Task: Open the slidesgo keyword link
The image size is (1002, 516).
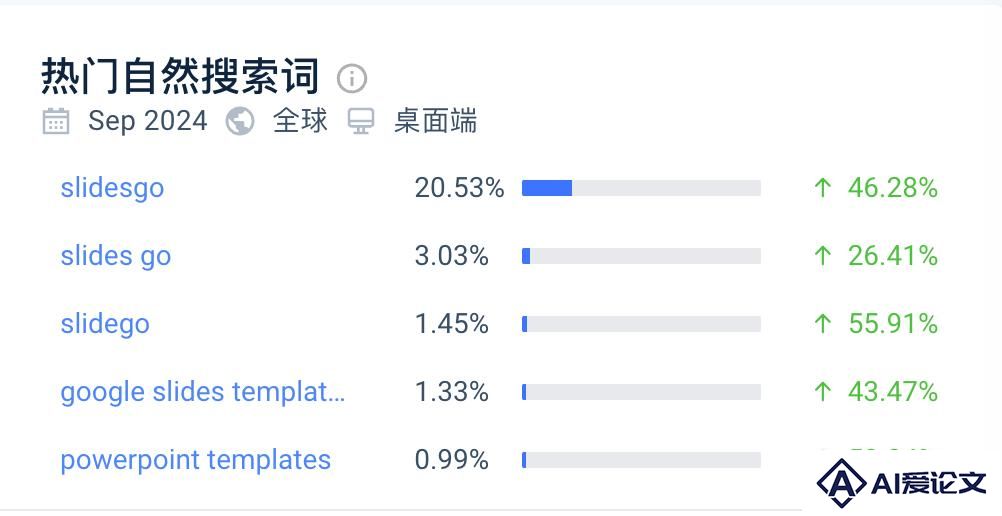Action: (112, 189)
